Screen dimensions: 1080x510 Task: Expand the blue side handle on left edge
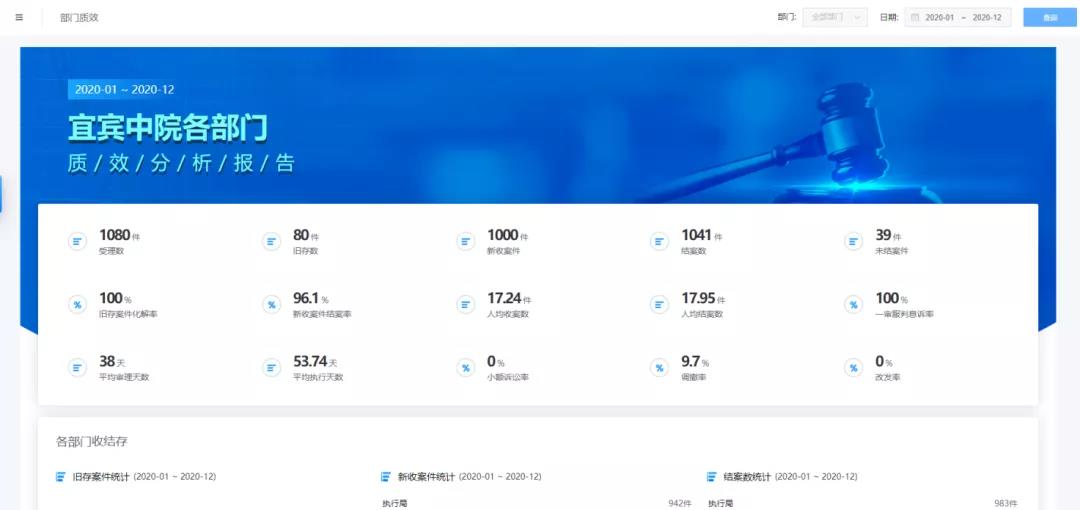pyautogui.click(x=1, y=194)
